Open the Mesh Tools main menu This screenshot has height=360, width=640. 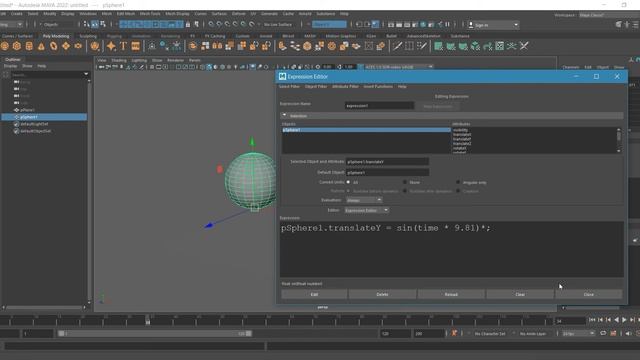pos(150,14)
